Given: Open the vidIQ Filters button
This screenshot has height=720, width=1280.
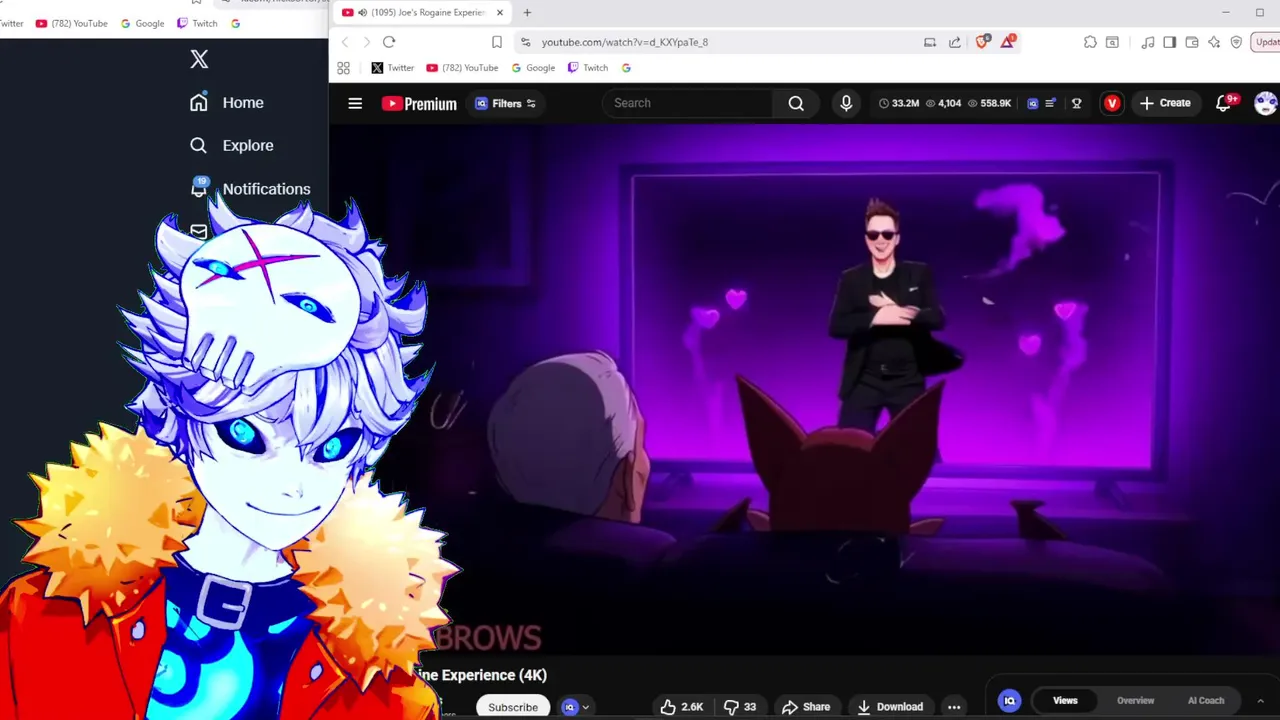Looking at the screenshot, I should click(x=505, y=103).
